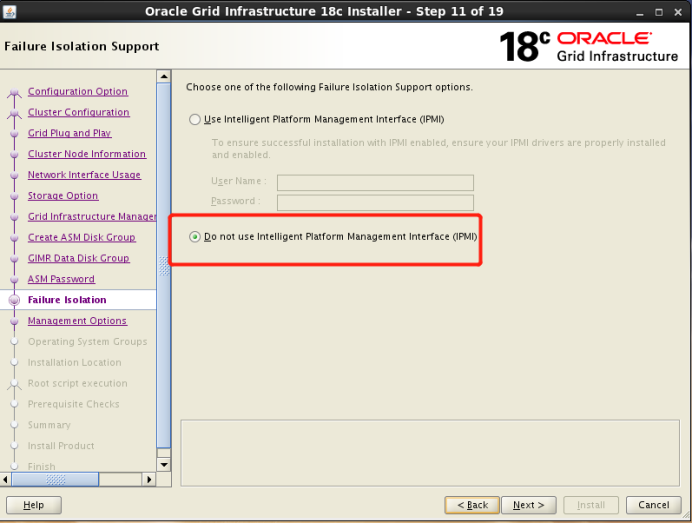692x523 pixels.
Task: Click sidebar scroll down arrow
Action: coord(164,464)
